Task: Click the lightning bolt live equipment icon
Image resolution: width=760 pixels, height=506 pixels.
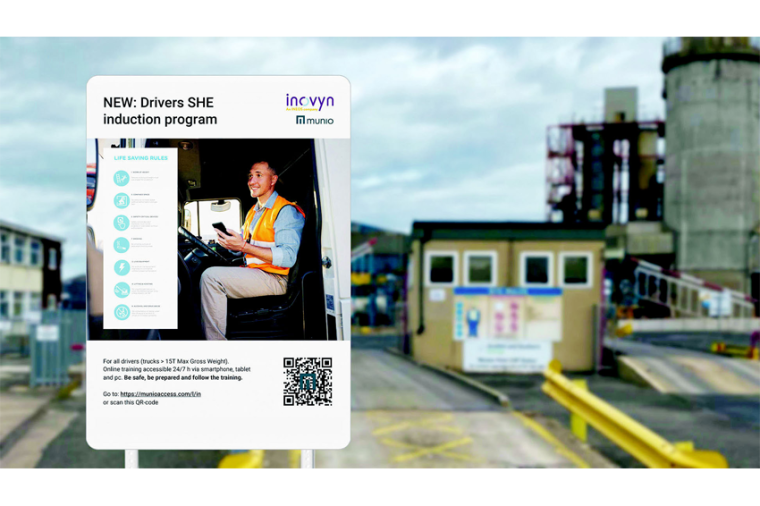Action: [x=121, y=268]
